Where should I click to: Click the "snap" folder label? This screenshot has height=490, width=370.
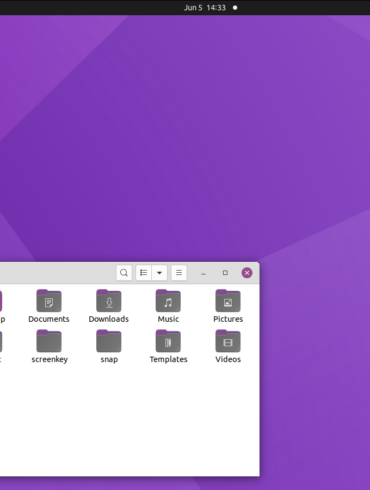(x=109, y=360)
